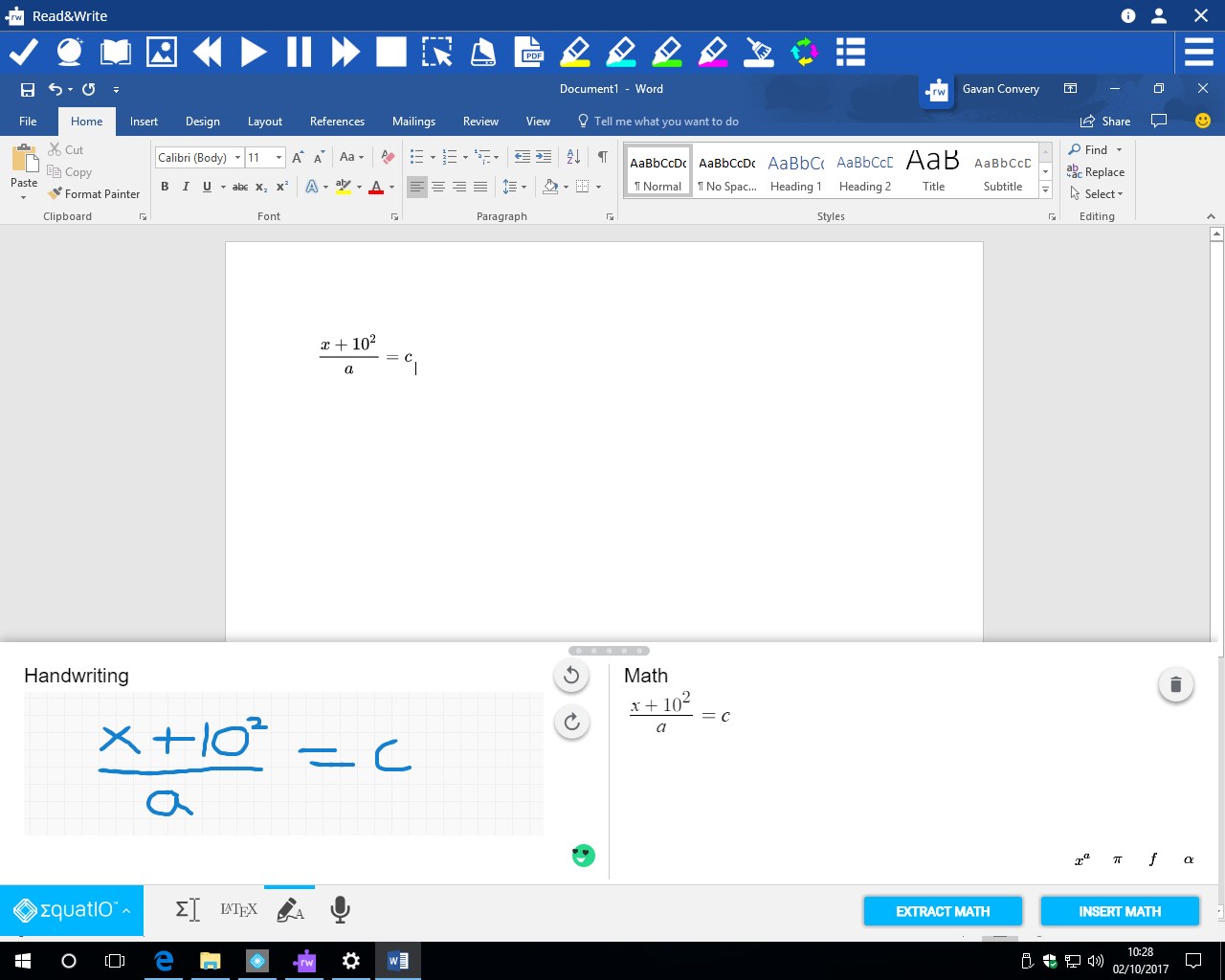Toggle italic formatting
Screen dimensions: 1225x980
tap(186, 187)
